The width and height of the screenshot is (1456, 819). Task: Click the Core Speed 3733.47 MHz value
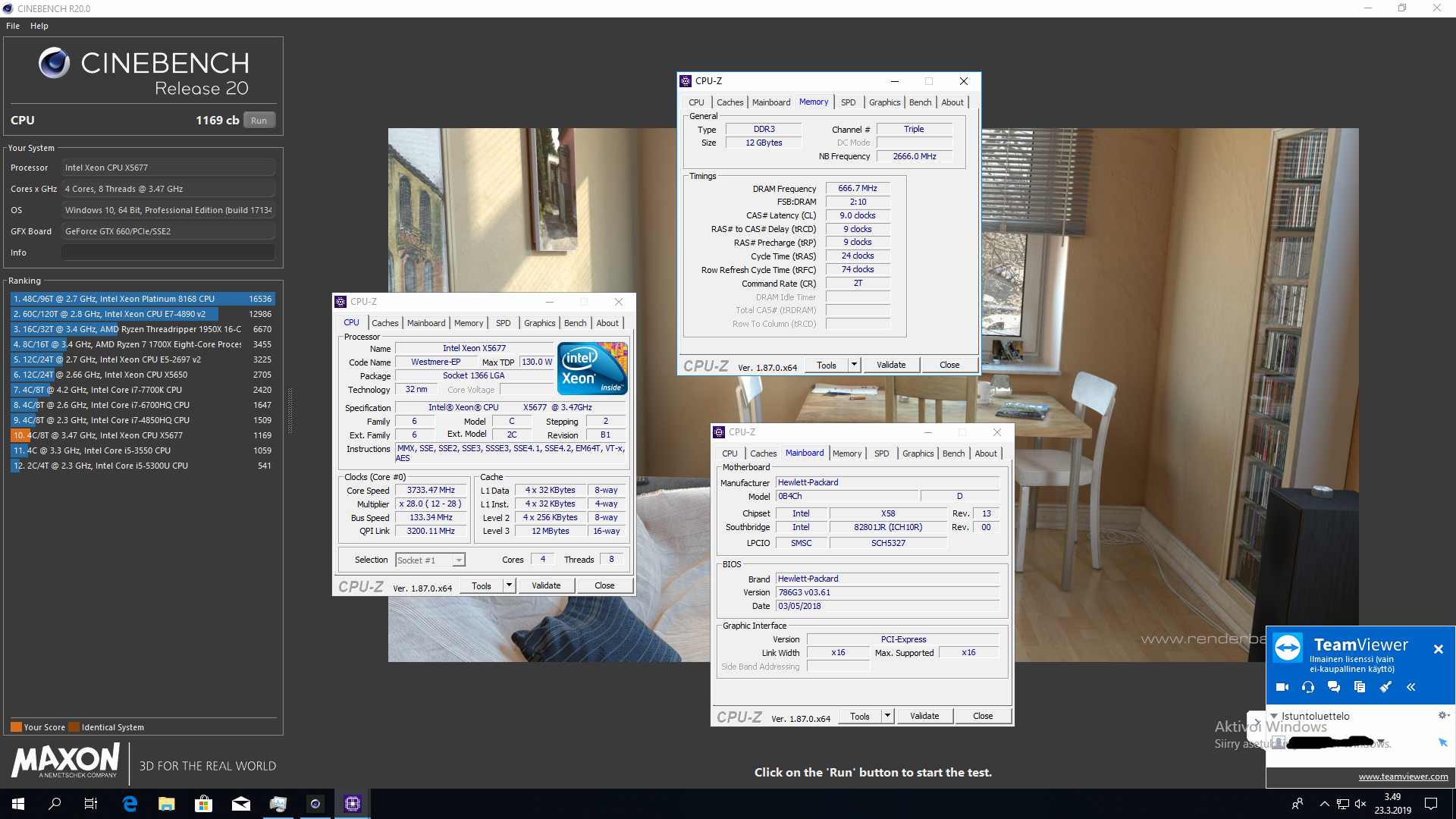click(431, 491)
